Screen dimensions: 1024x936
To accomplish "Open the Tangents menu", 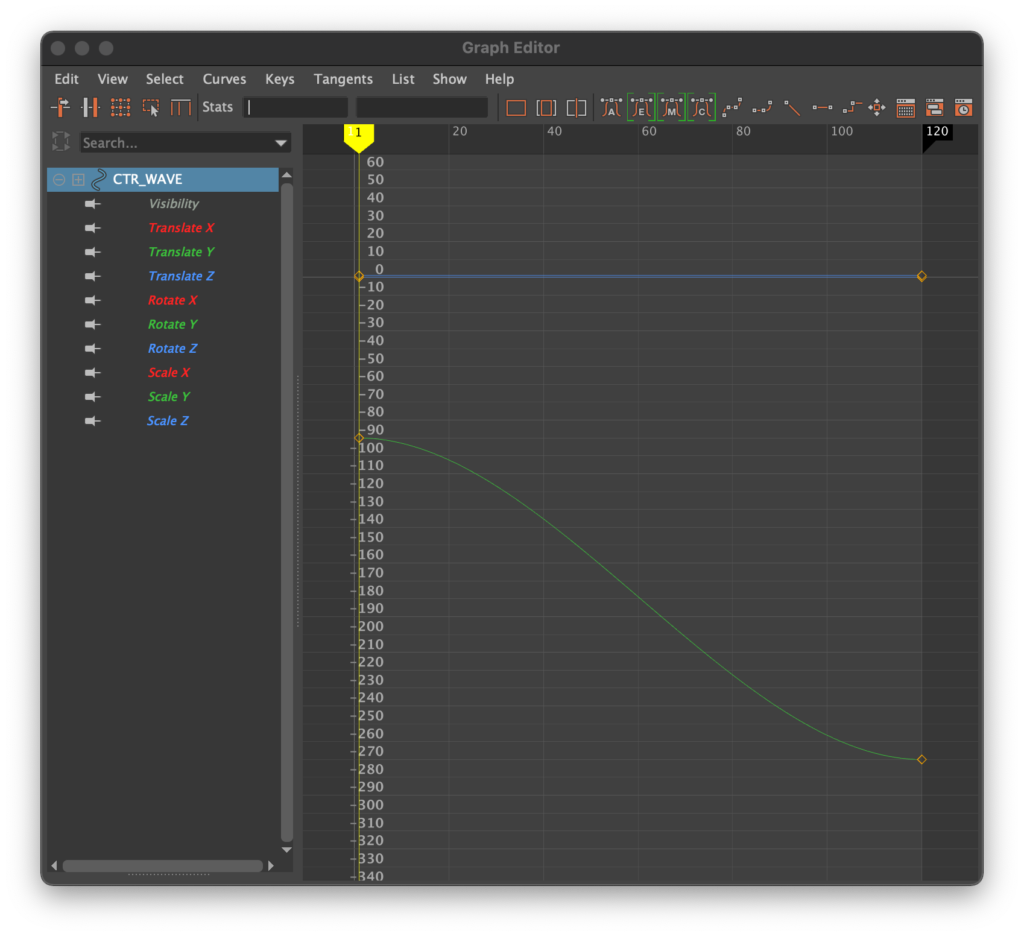I will pos(342,79).
